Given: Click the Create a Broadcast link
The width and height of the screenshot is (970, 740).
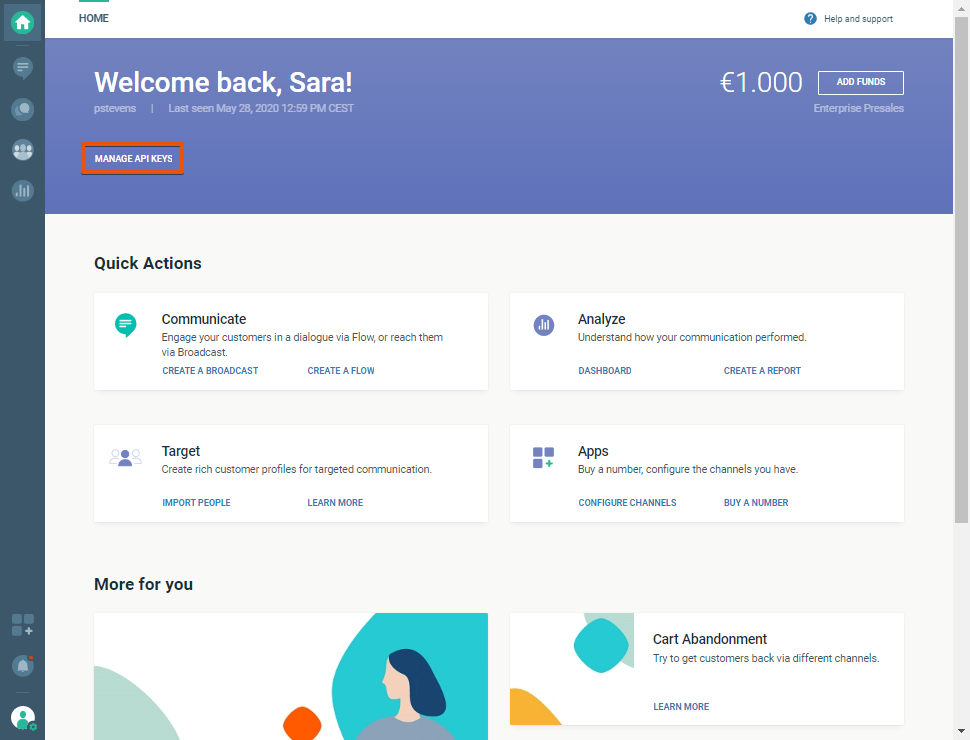Looking at the screenshot, I should (x=210, y=371).
